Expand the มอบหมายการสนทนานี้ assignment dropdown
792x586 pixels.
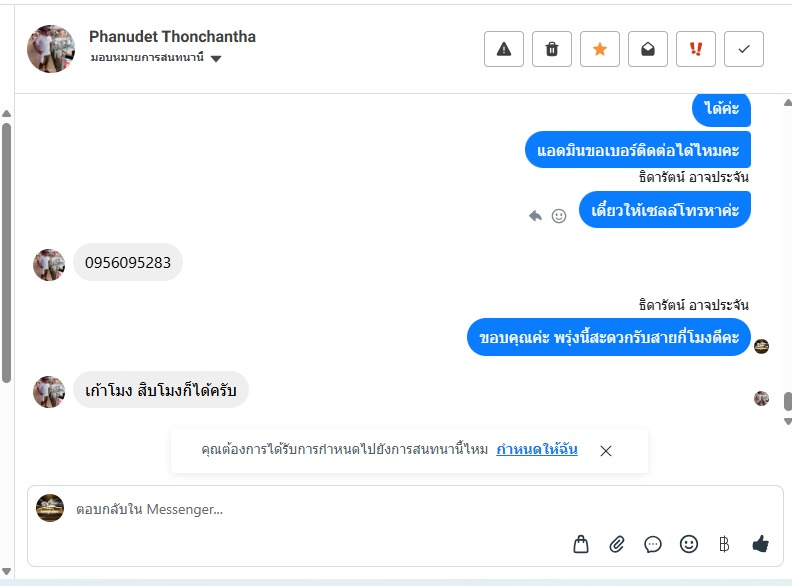tap(216, 58)
